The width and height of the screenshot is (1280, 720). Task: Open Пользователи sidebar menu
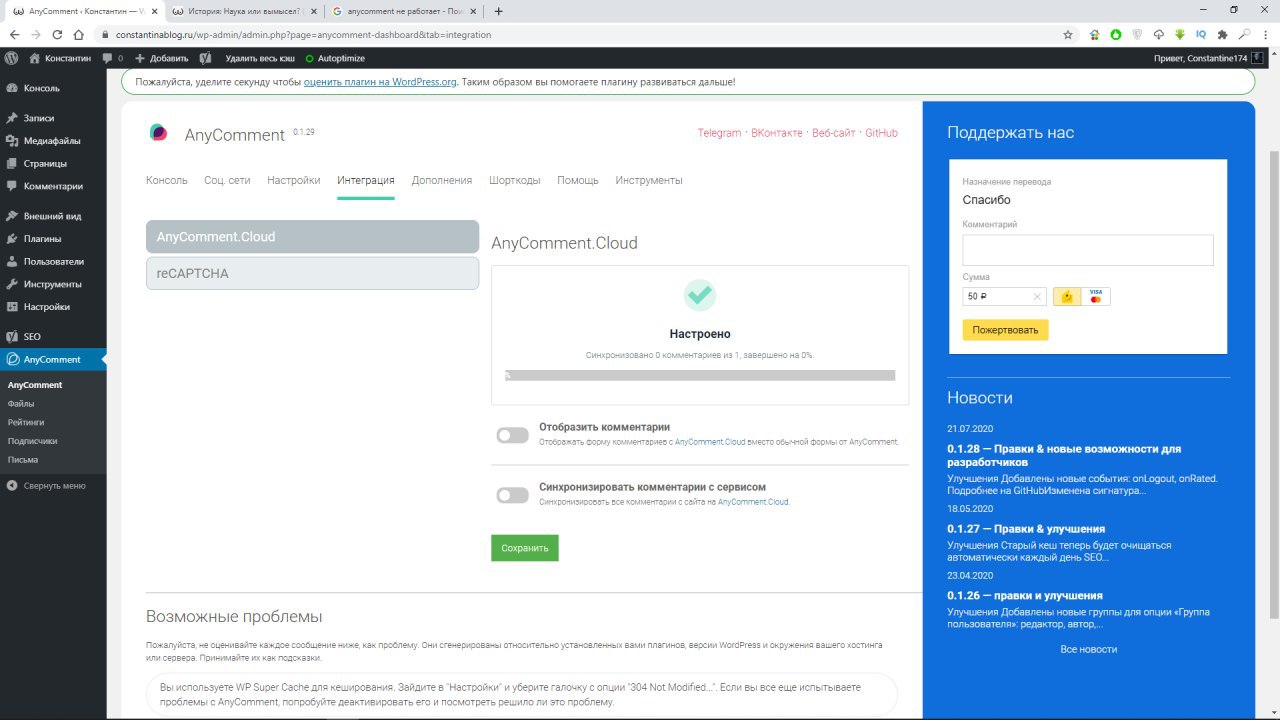[x=53, y=262]
